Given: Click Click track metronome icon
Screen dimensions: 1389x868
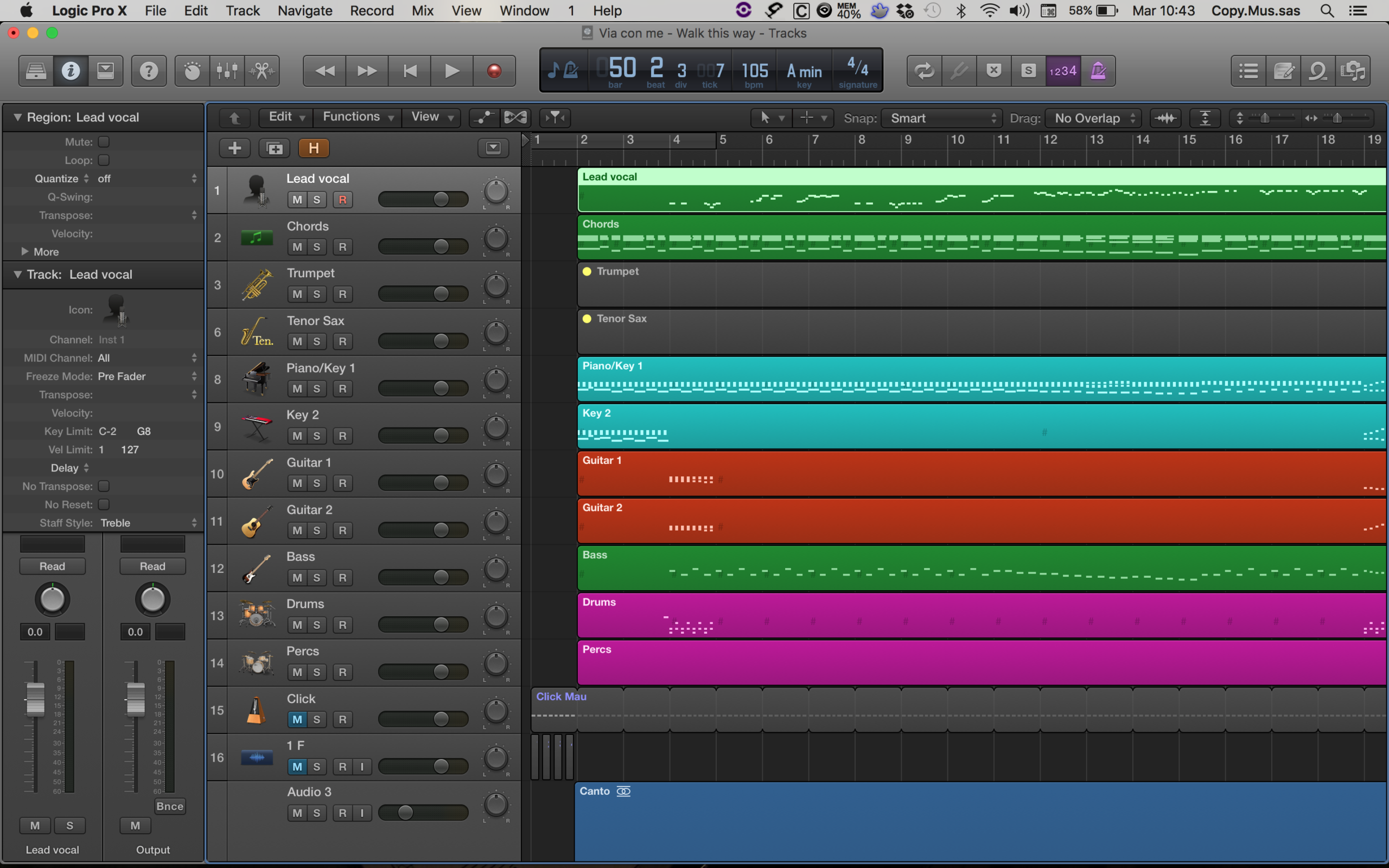Looking at the screenshot, I should 256,710.
